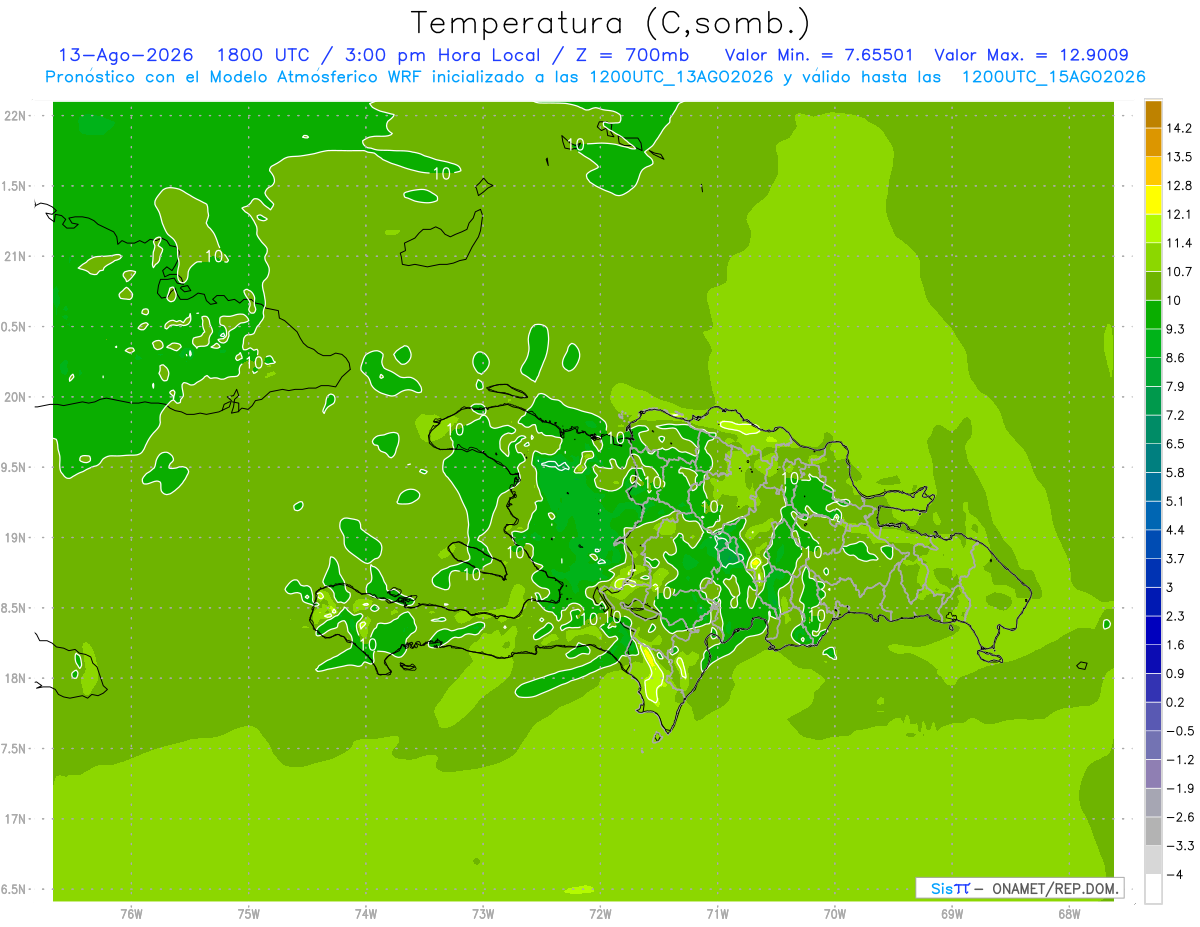Click legend value "-2.6"

(x=1179, y=817)
